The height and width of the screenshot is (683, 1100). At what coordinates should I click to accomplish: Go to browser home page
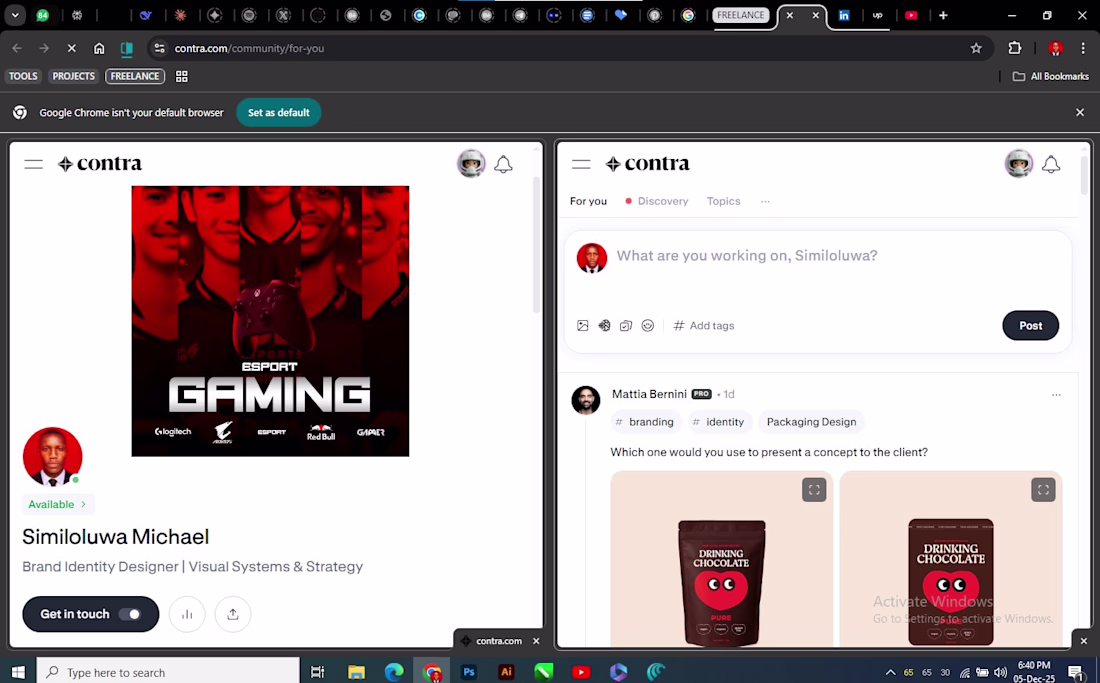coord(99,48)
